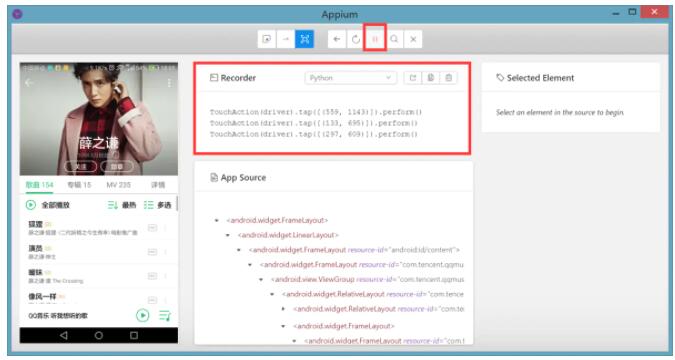Click the Back arrow in Appium toolbar
Screen dimensions: 675x360
(x=337, y=39)
